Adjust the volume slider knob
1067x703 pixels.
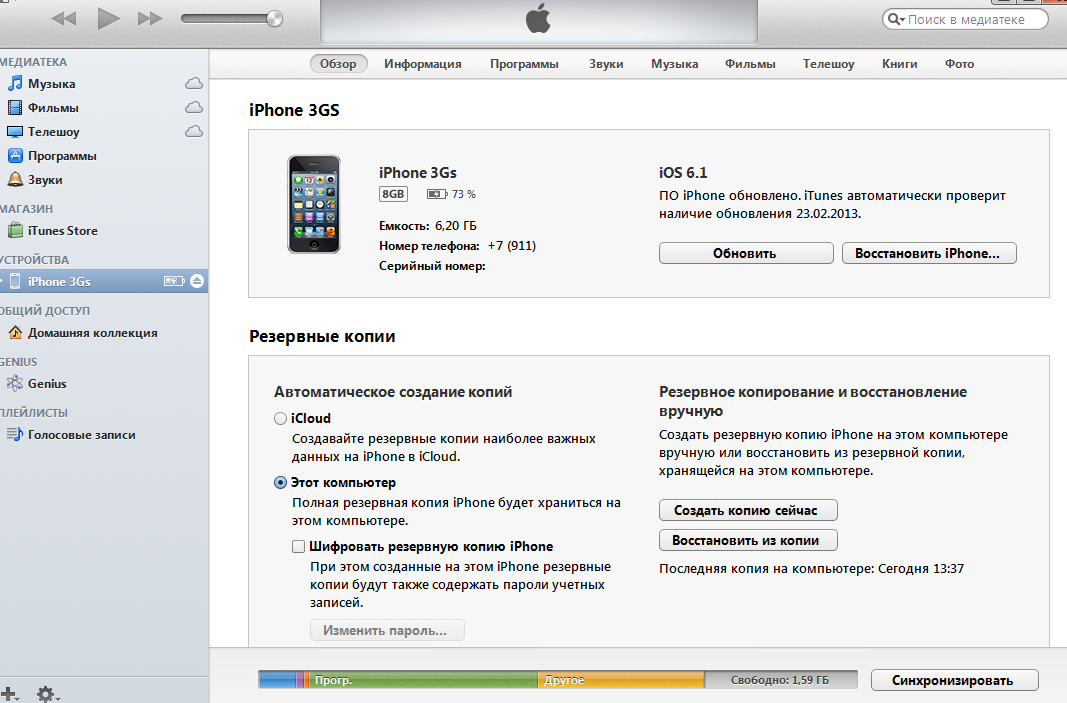tap(274, 18)
